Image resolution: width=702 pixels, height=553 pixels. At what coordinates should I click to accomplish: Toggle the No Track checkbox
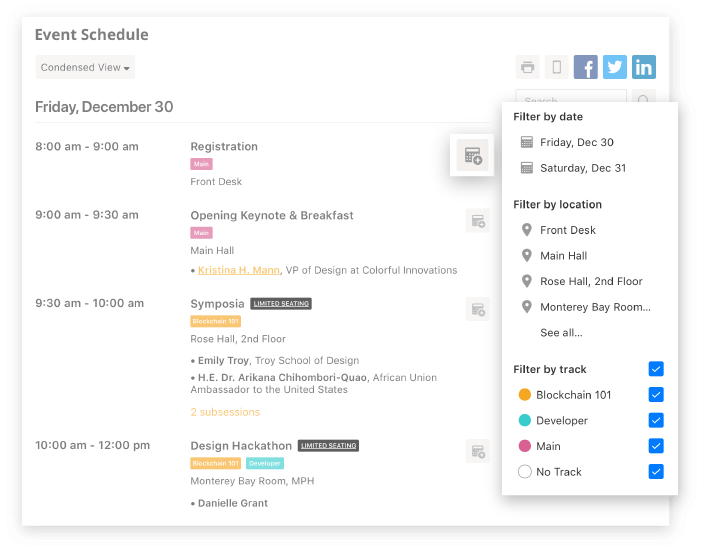coord(656,472)
